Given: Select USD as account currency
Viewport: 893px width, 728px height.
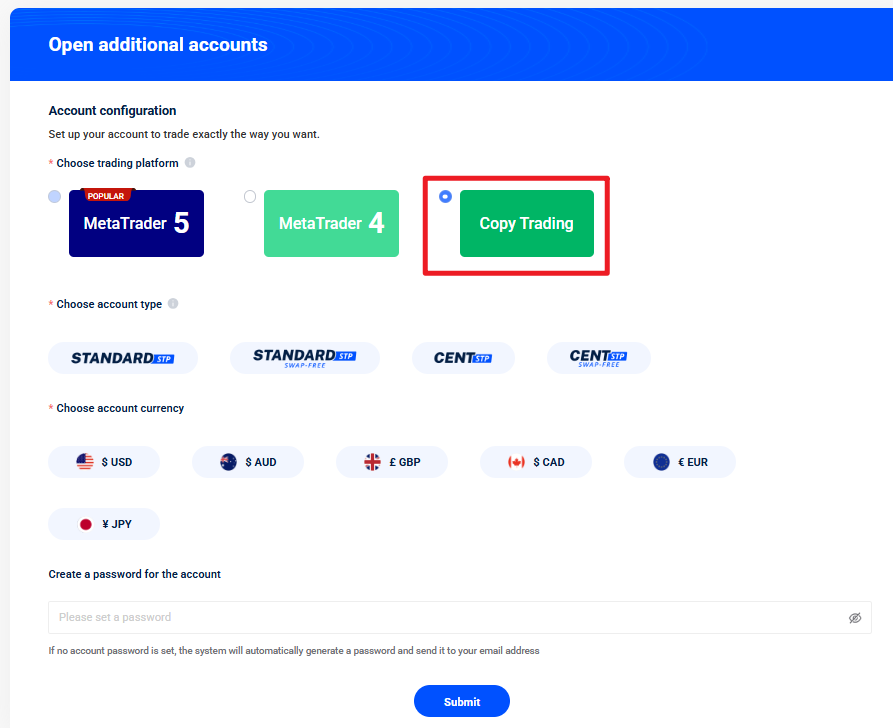Looking at the screenshot, I should point(104,462).
